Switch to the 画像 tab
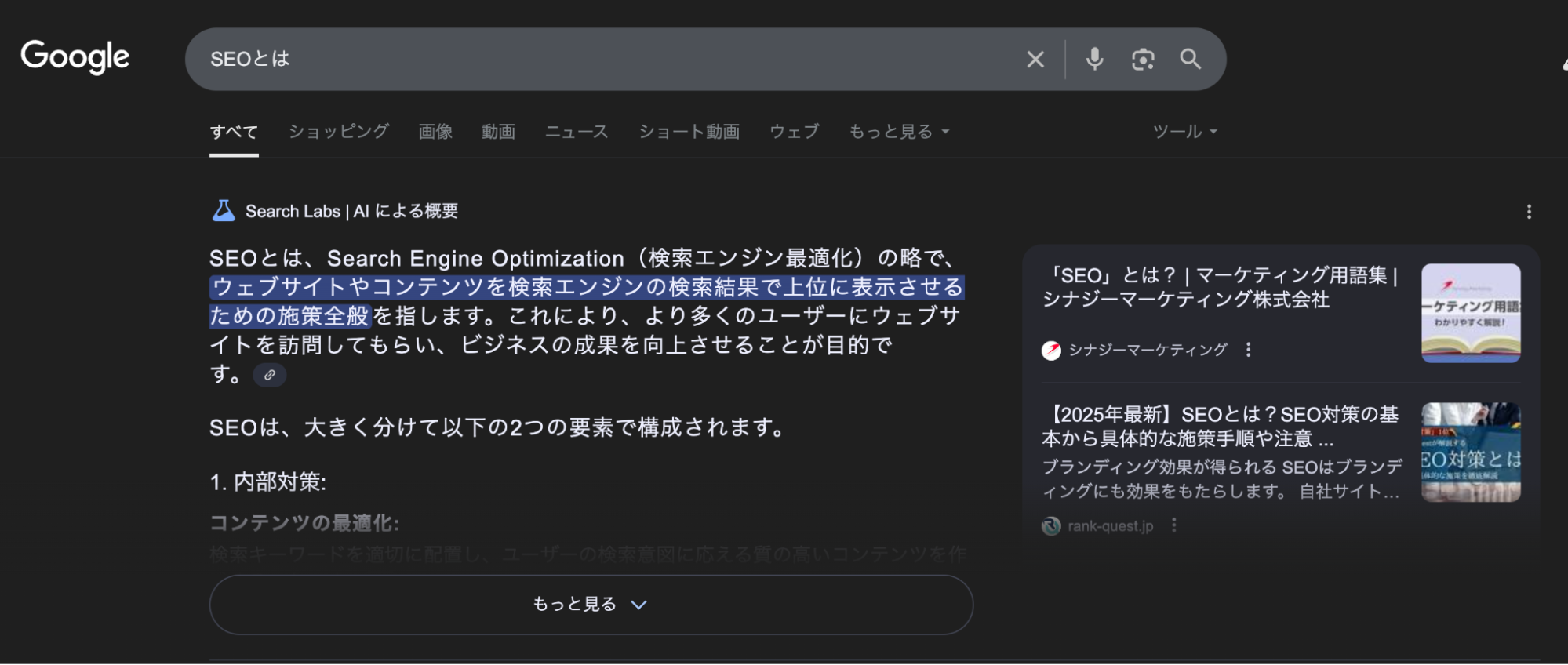Viewport: 1568px width, 665px height. (x=435, y=131)
